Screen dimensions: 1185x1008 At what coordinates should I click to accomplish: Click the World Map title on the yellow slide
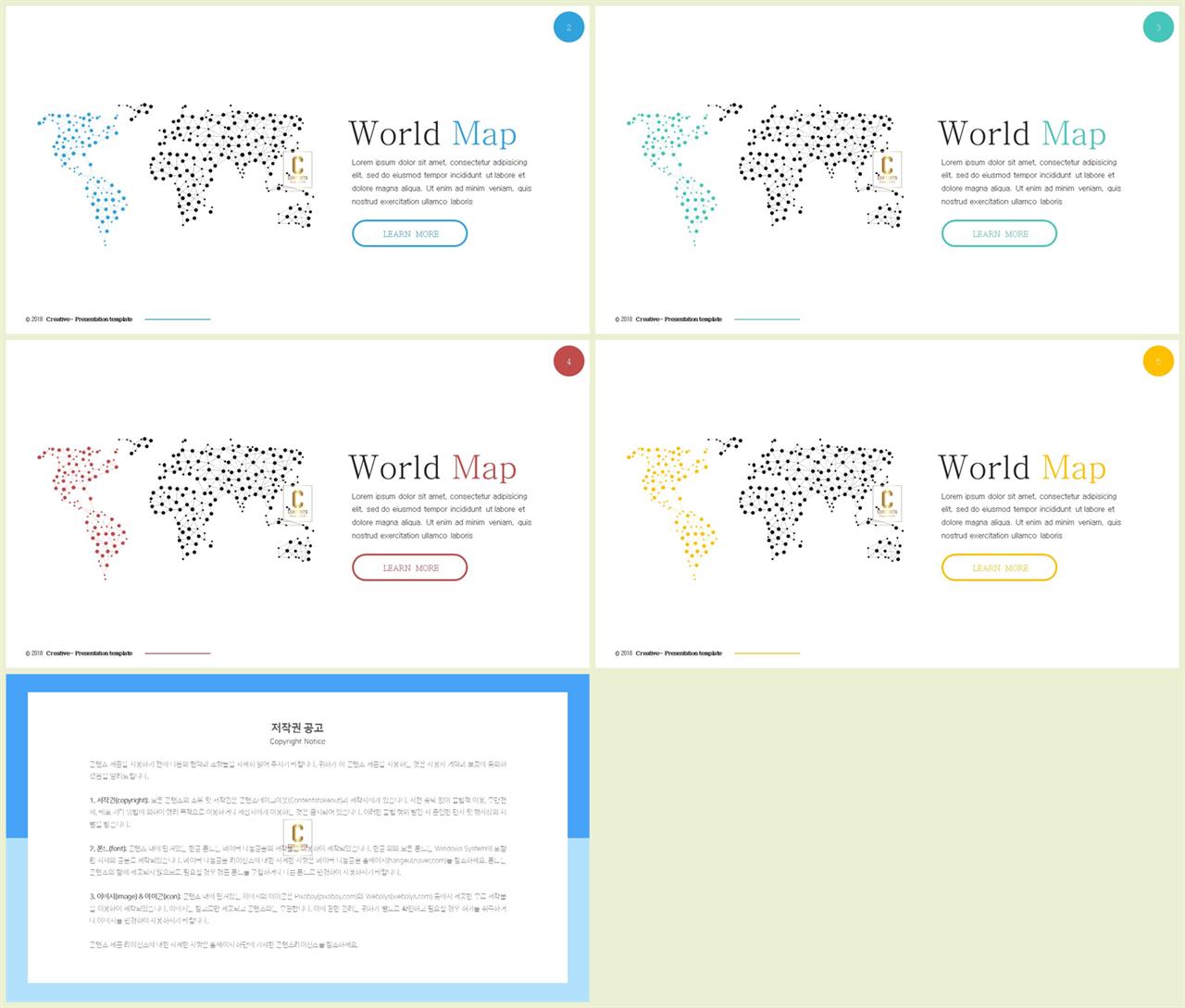click(1022, 467)
